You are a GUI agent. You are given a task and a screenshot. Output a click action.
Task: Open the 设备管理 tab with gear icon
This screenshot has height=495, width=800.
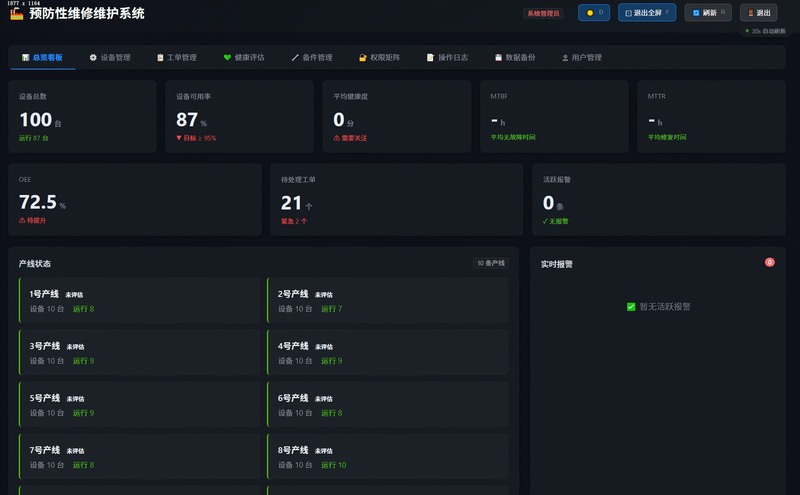110,58
